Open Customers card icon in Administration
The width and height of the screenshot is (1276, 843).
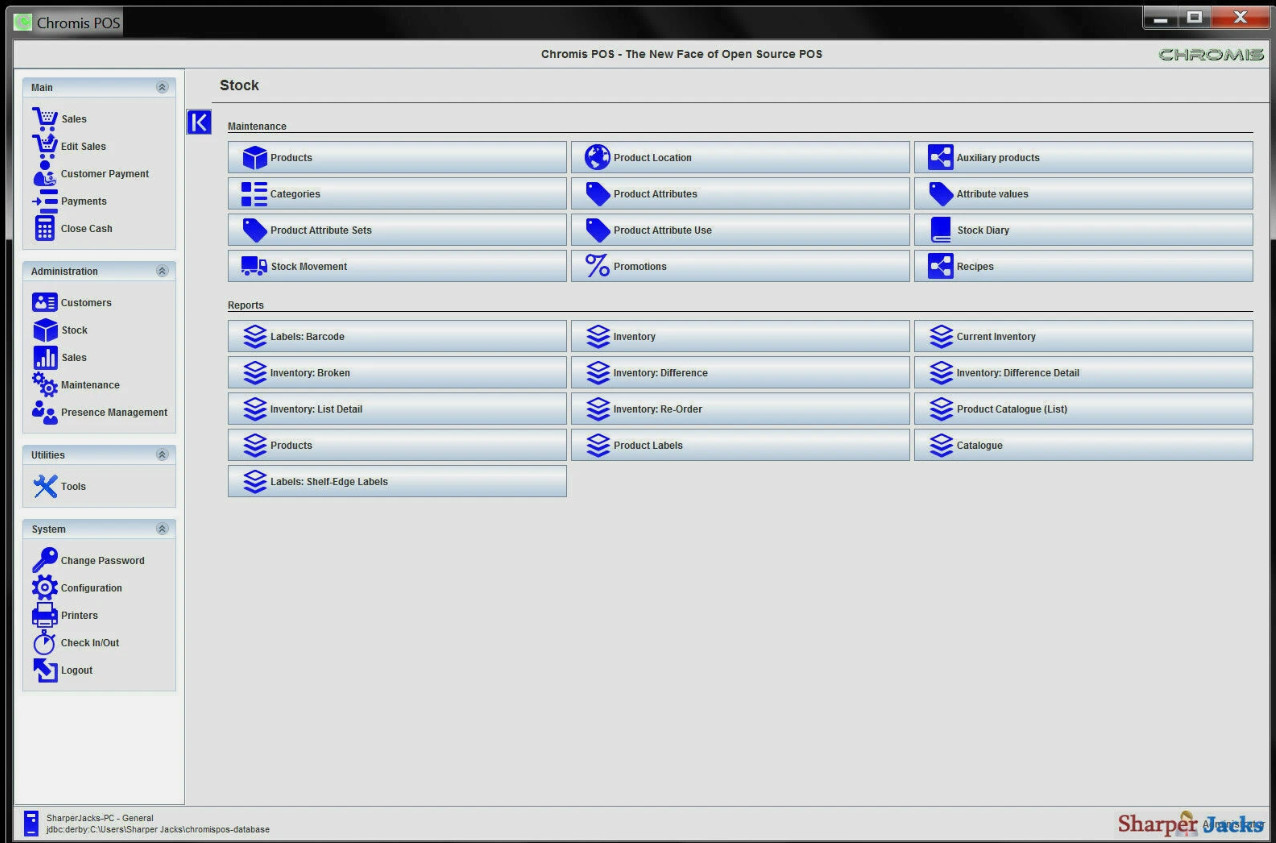45,303
